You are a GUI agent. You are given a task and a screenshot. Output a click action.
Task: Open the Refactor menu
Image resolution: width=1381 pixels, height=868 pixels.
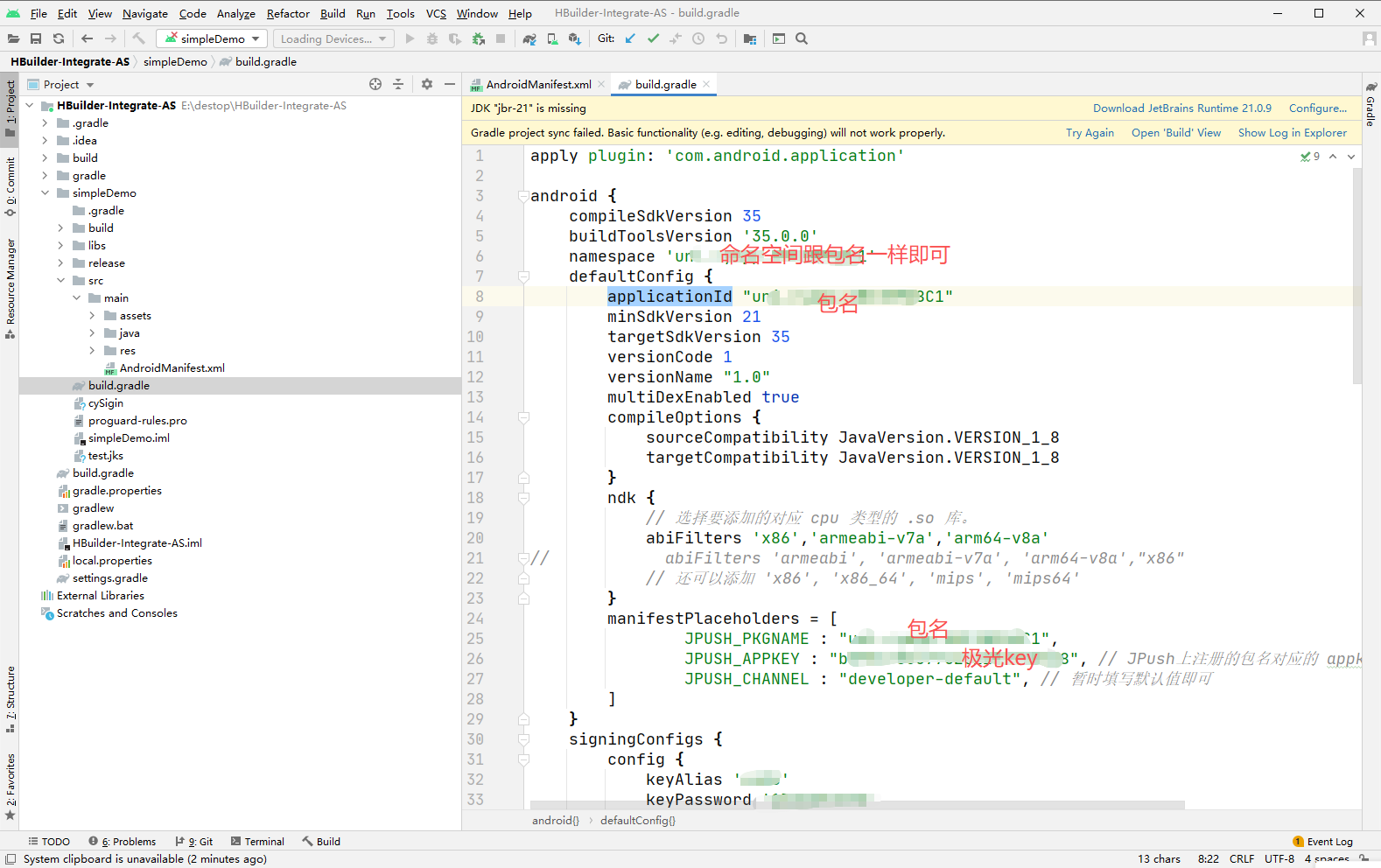tap(288, 13)
